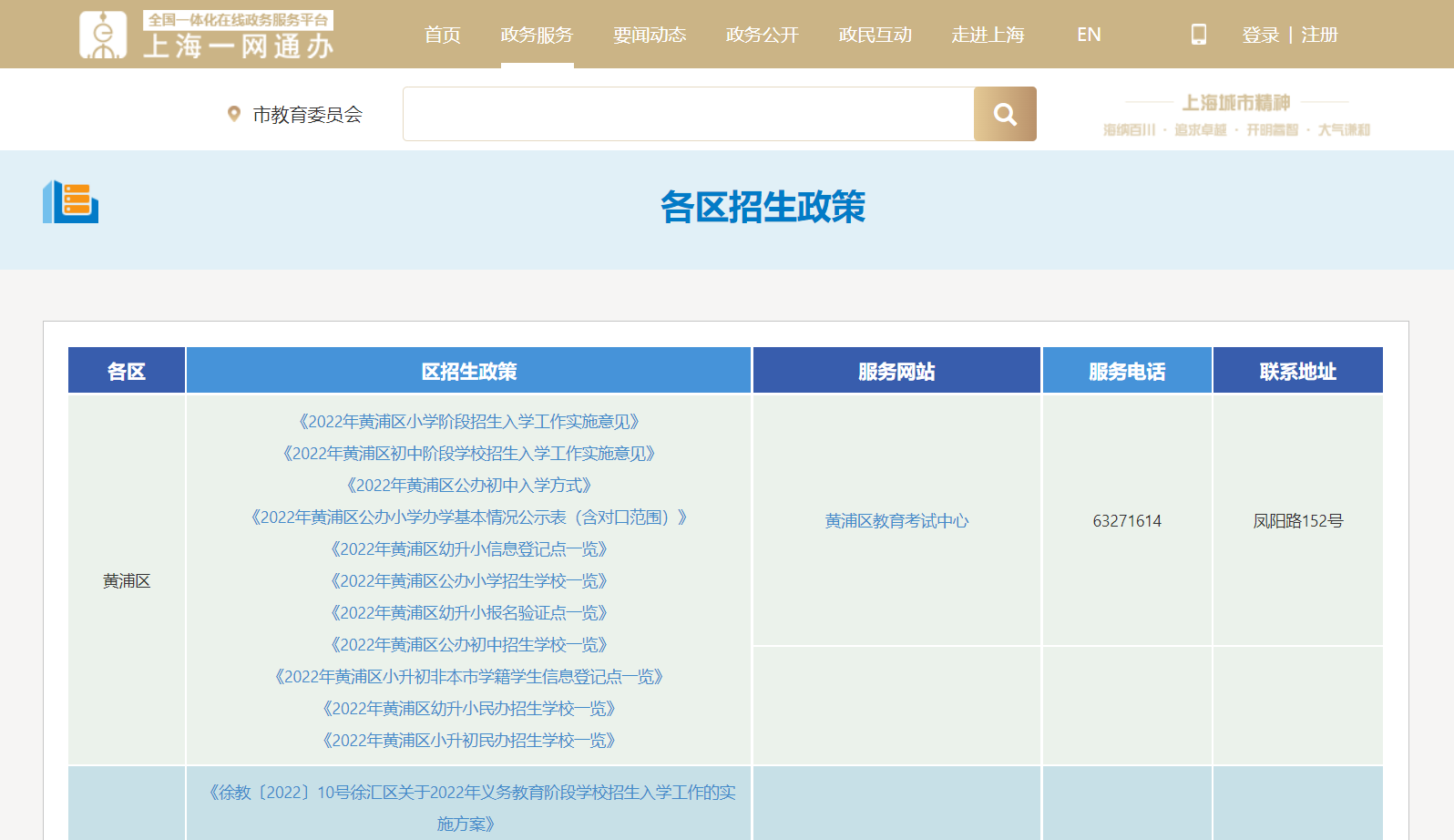Open 徐汇区2022年义务教育招生实施方案 link
The height and width of the screenshot is (840, 1454).
click(x=469, y=808)
